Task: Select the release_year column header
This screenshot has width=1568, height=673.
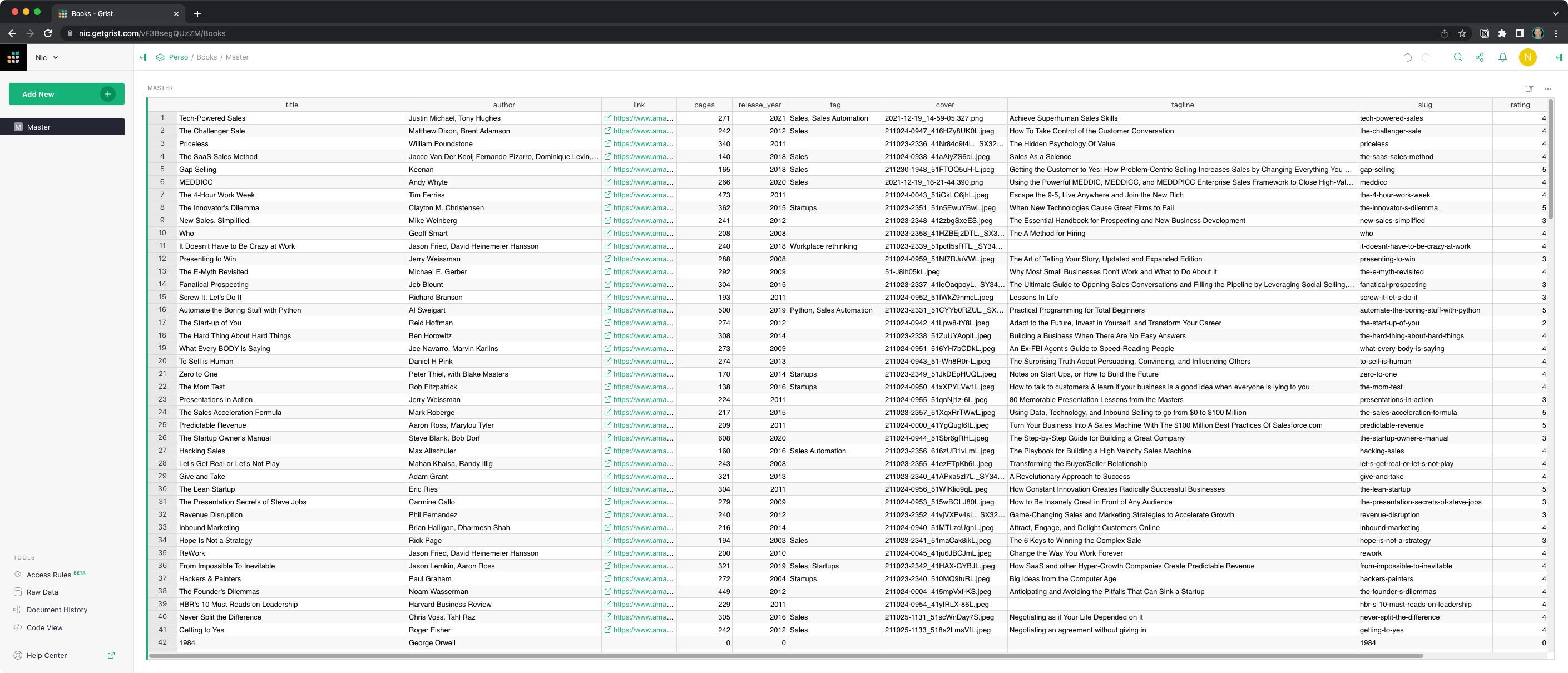Action: click(x=760, y=105)
